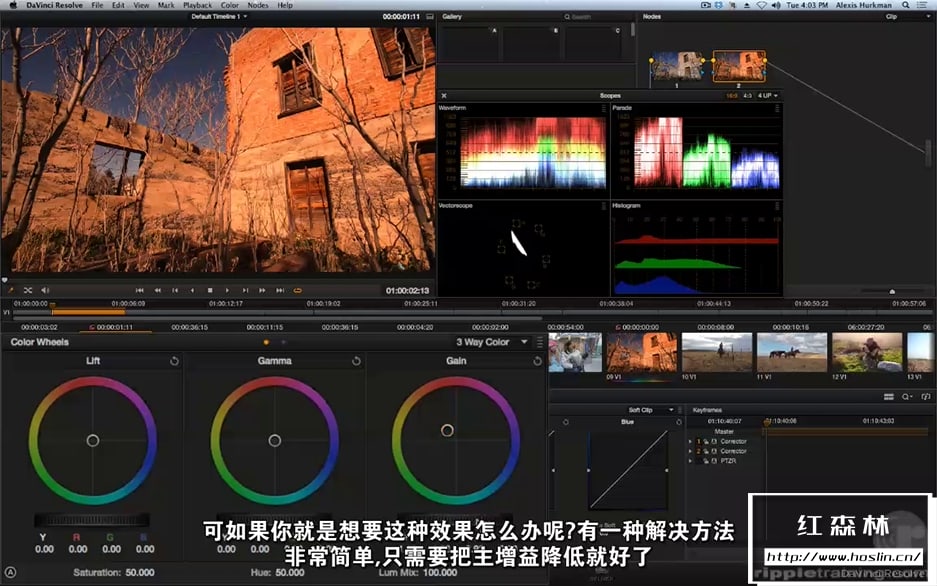Select clip thumbnail 12 V1
937x586 pixels.
(867, 352)
